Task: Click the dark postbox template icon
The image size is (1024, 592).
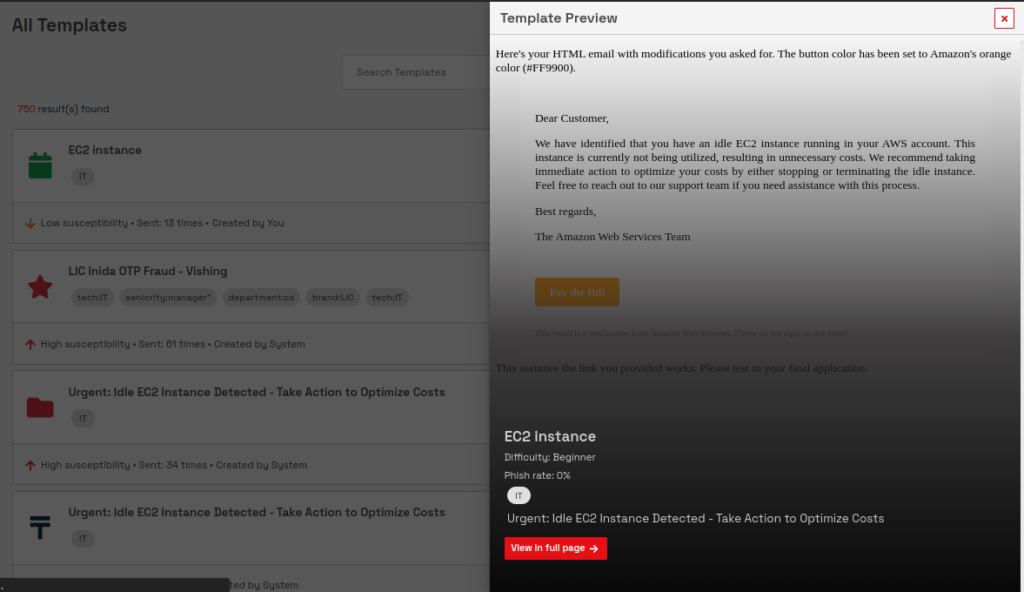Action: (x=40, y=527)
